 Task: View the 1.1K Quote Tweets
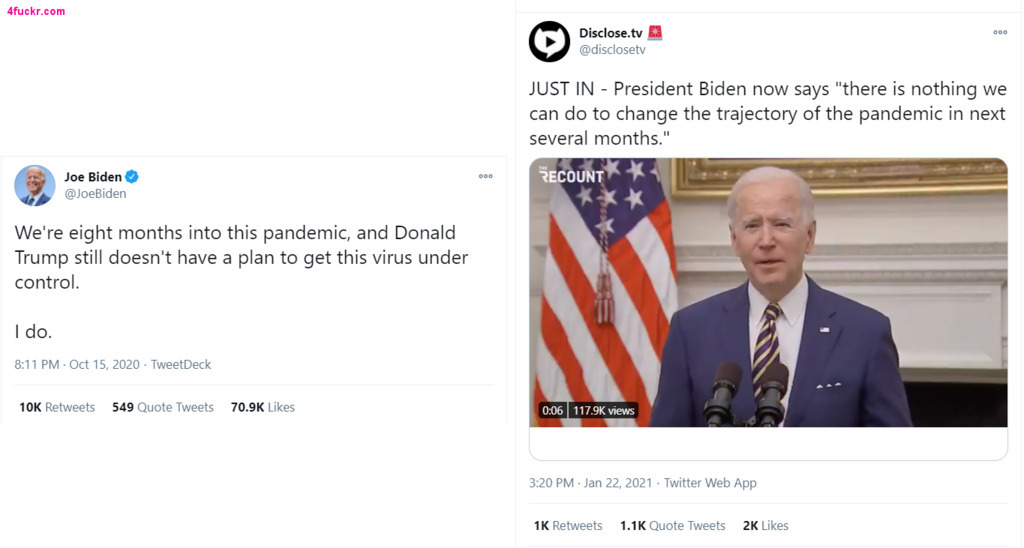click(672, 526)
